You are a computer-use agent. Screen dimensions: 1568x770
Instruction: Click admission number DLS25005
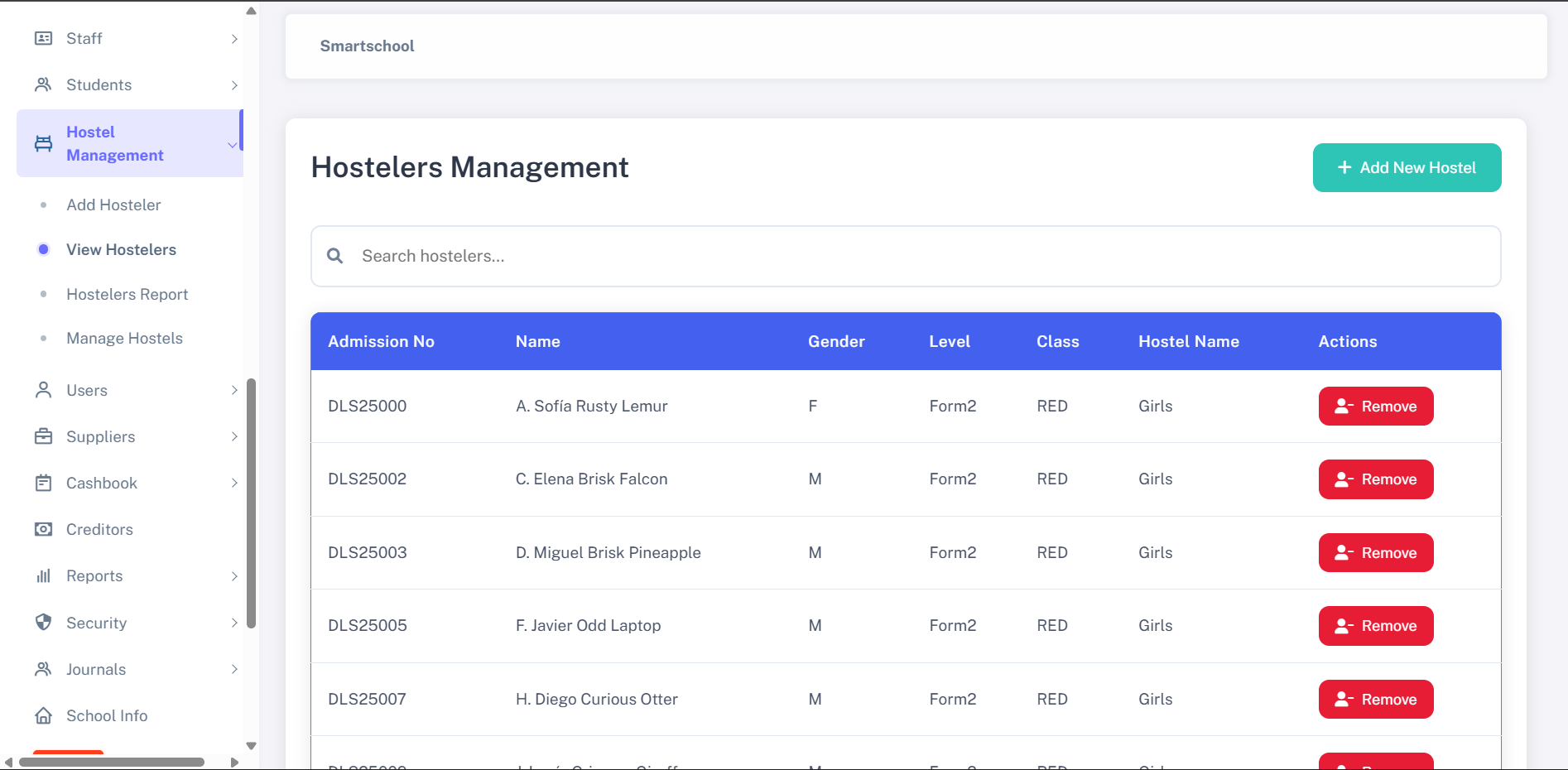pyautogui.click(x=368, y=625)
